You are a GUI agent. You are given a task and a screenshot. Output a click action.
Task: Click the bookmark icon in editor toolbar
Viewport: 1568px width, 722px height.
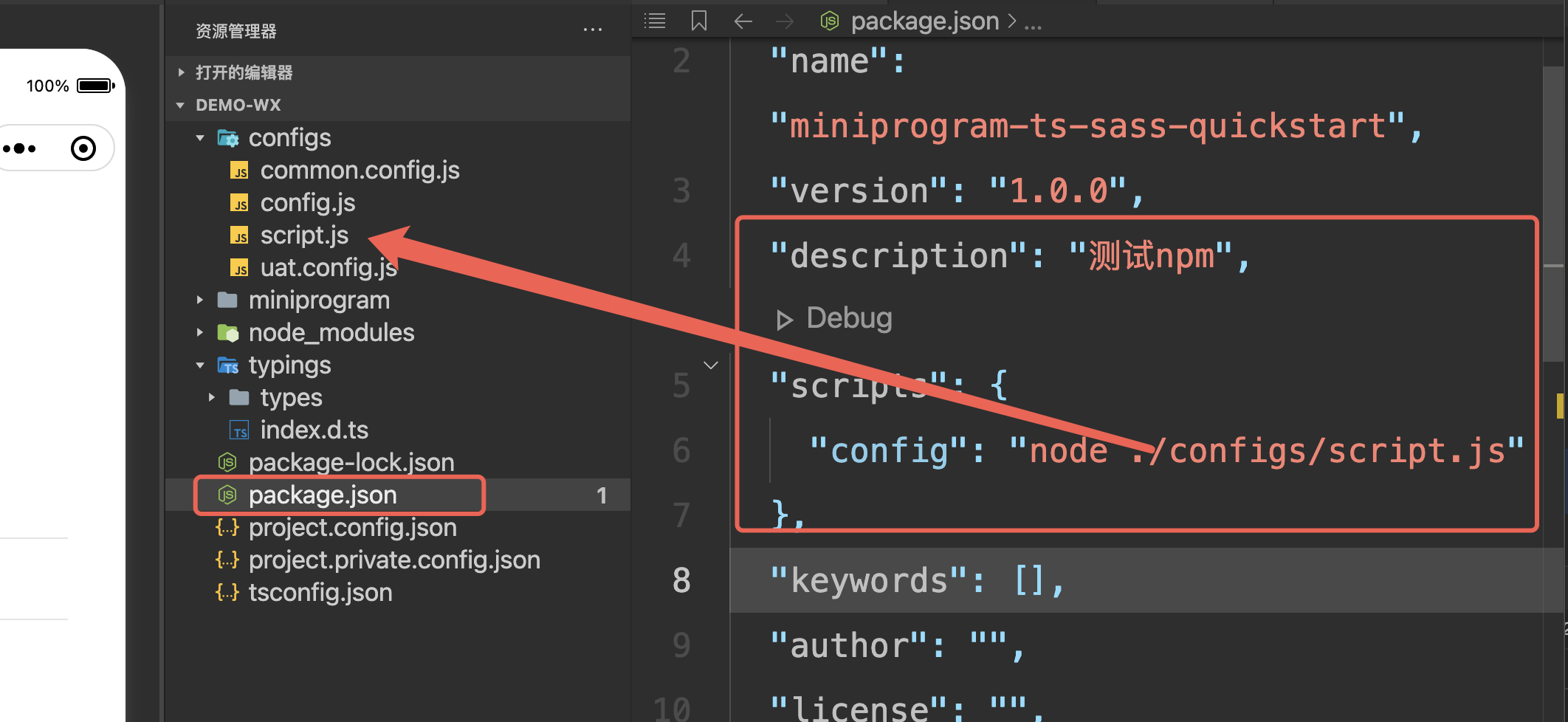(x=698, y=21)
